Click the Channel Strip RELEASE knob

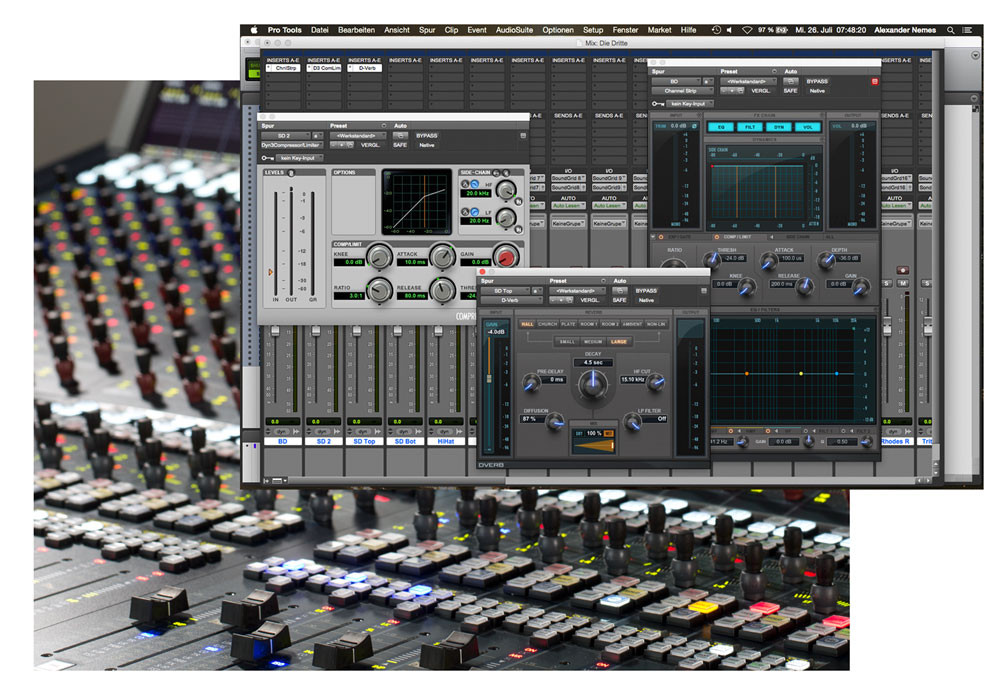[805, 287]
